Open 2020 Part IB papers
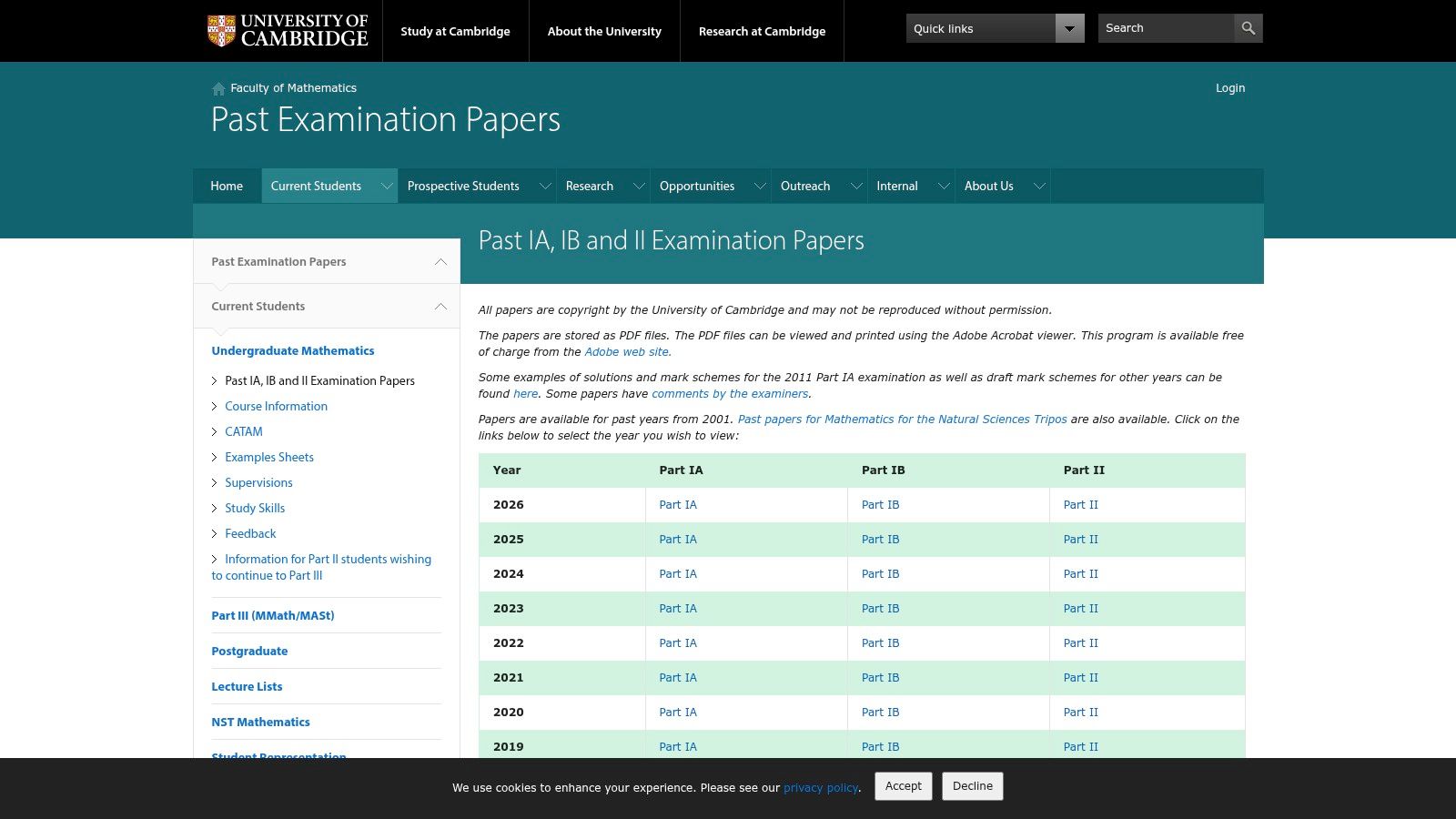This screenshot has height=819, width=1456. pyautogui.click(x=880, y=713)
